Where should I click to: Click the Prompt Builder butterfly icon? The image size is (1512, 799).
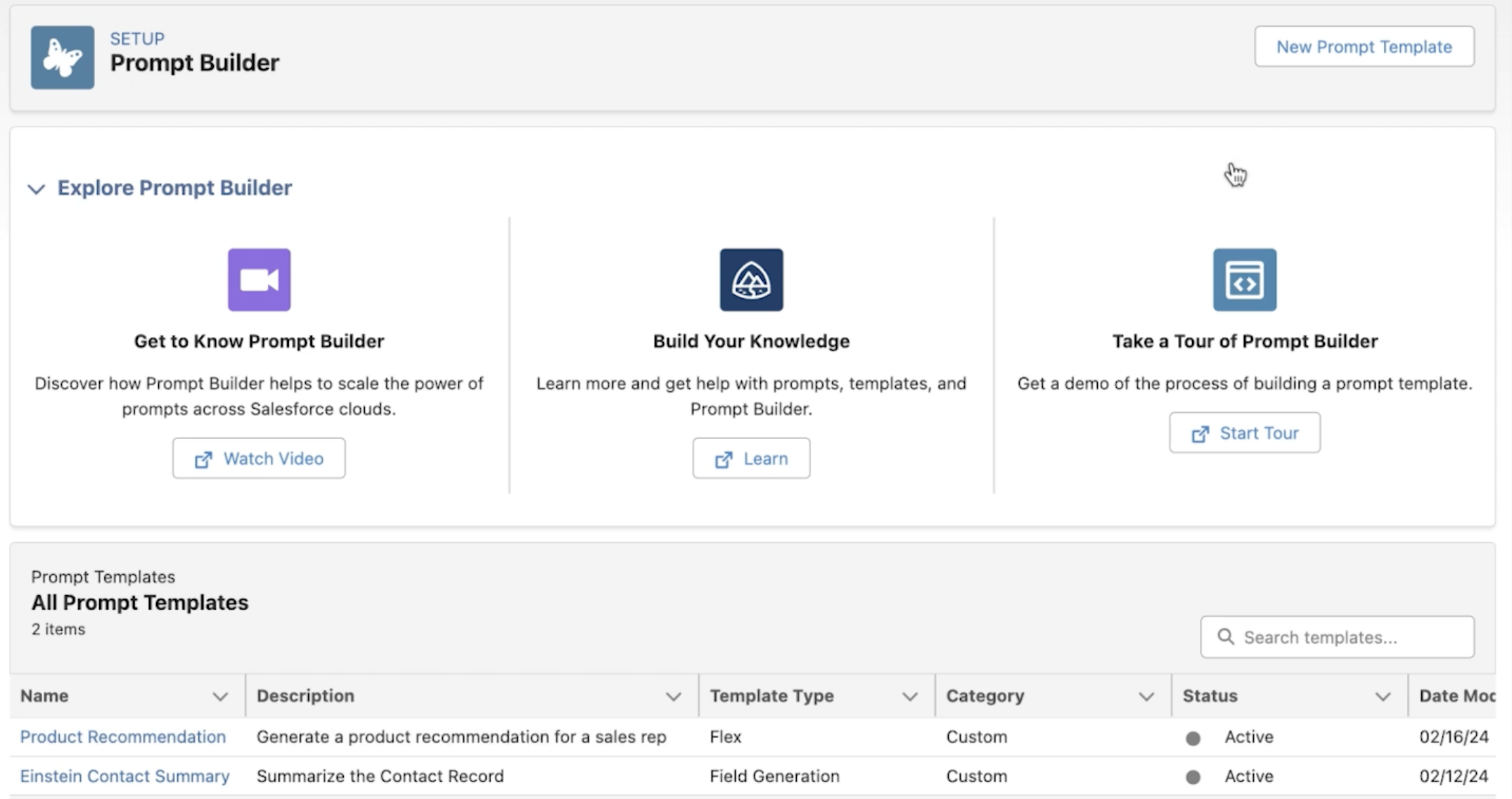pos(62,58)
